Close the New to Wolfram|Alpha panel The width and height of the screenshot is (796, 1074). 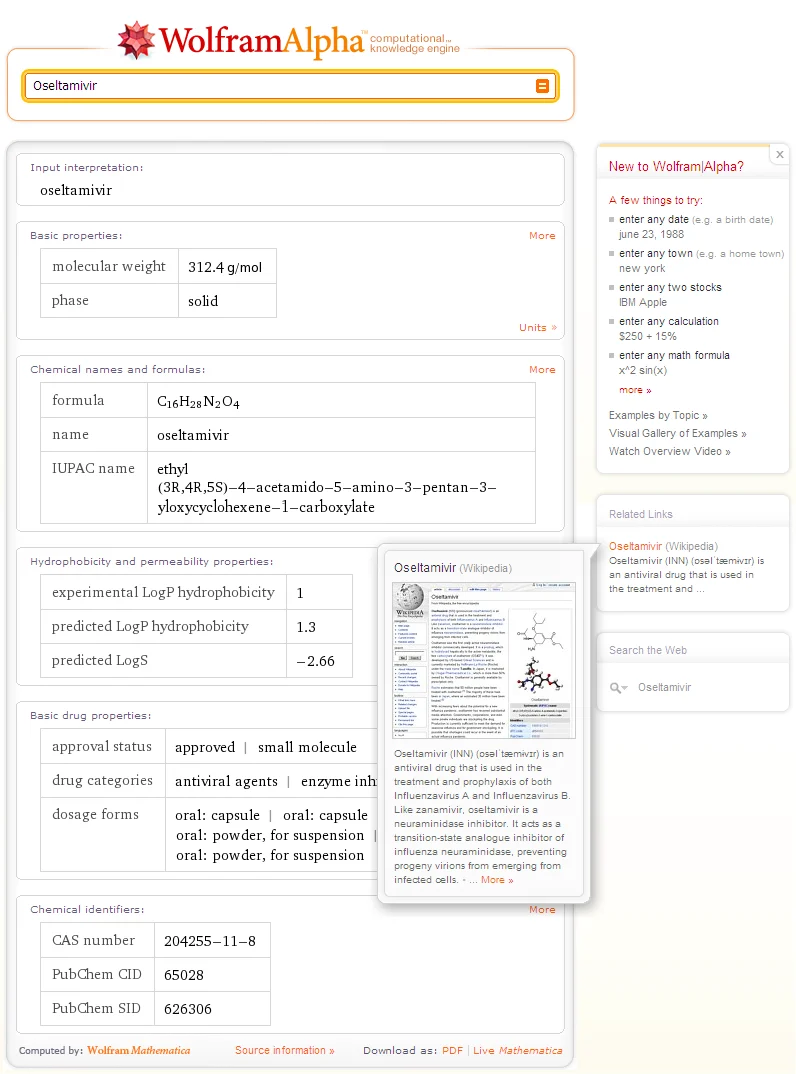[780, 155]
